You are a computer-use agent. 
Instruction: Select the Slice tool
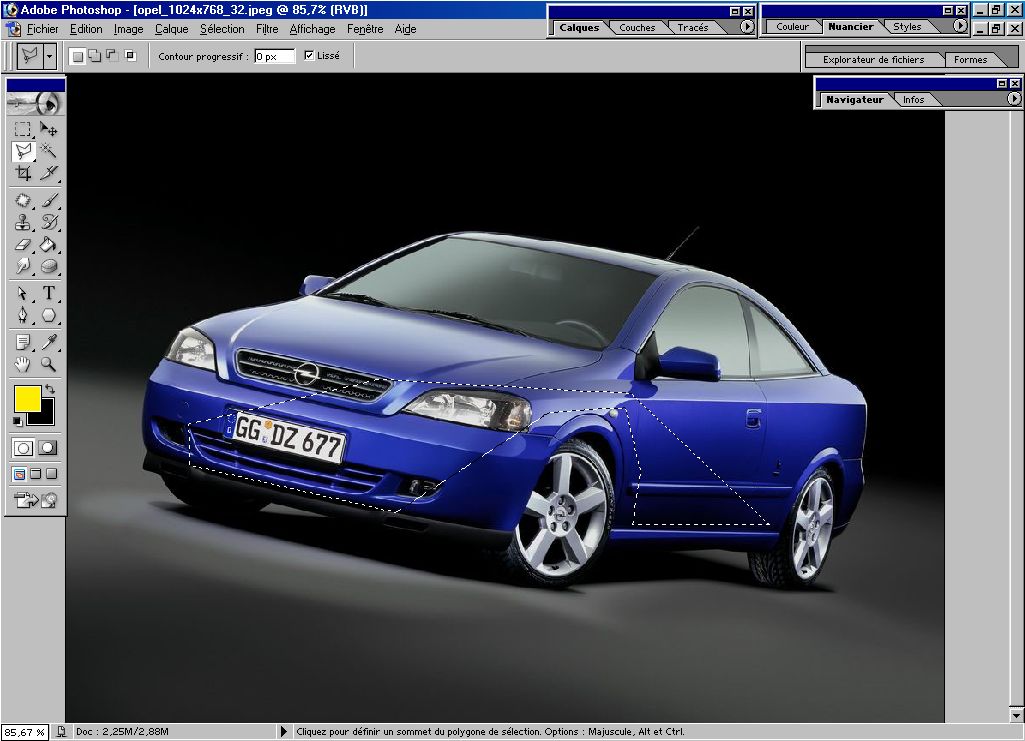coord(48,173)
